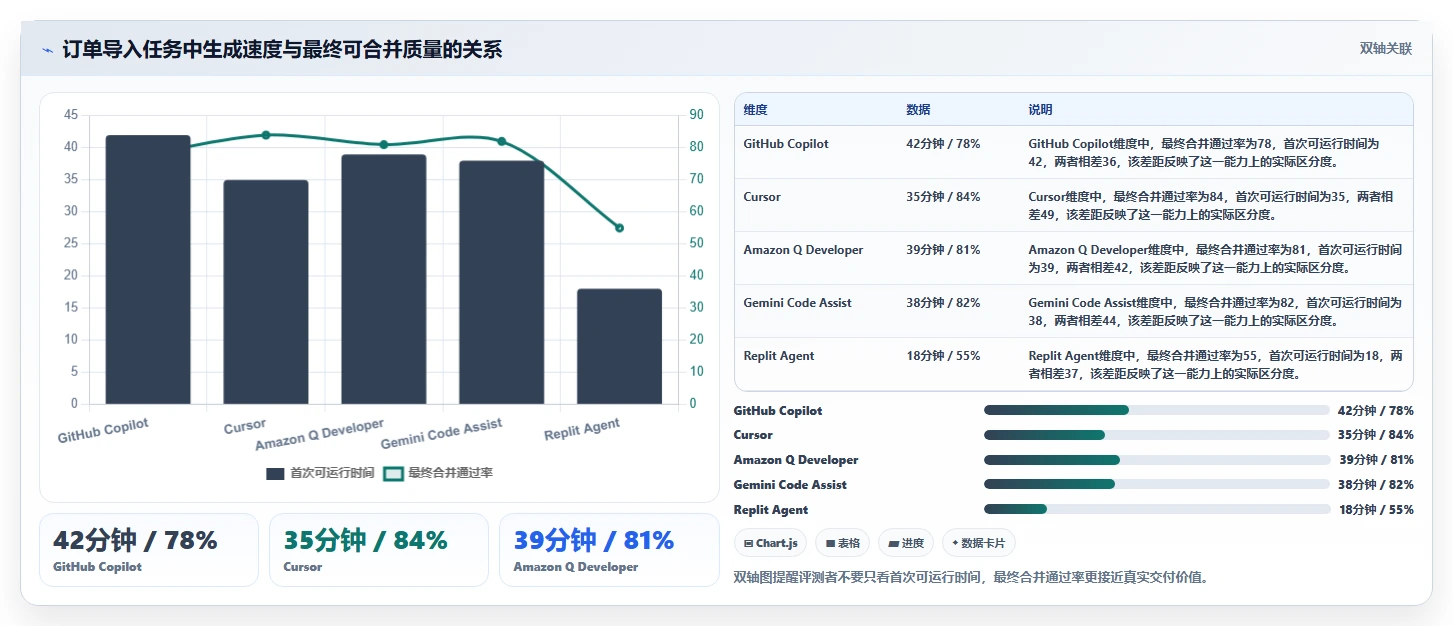Click the 数据卡片 tag button
Image resolution: width=1453 pixels, height=626 pixels.
point(979,543)
